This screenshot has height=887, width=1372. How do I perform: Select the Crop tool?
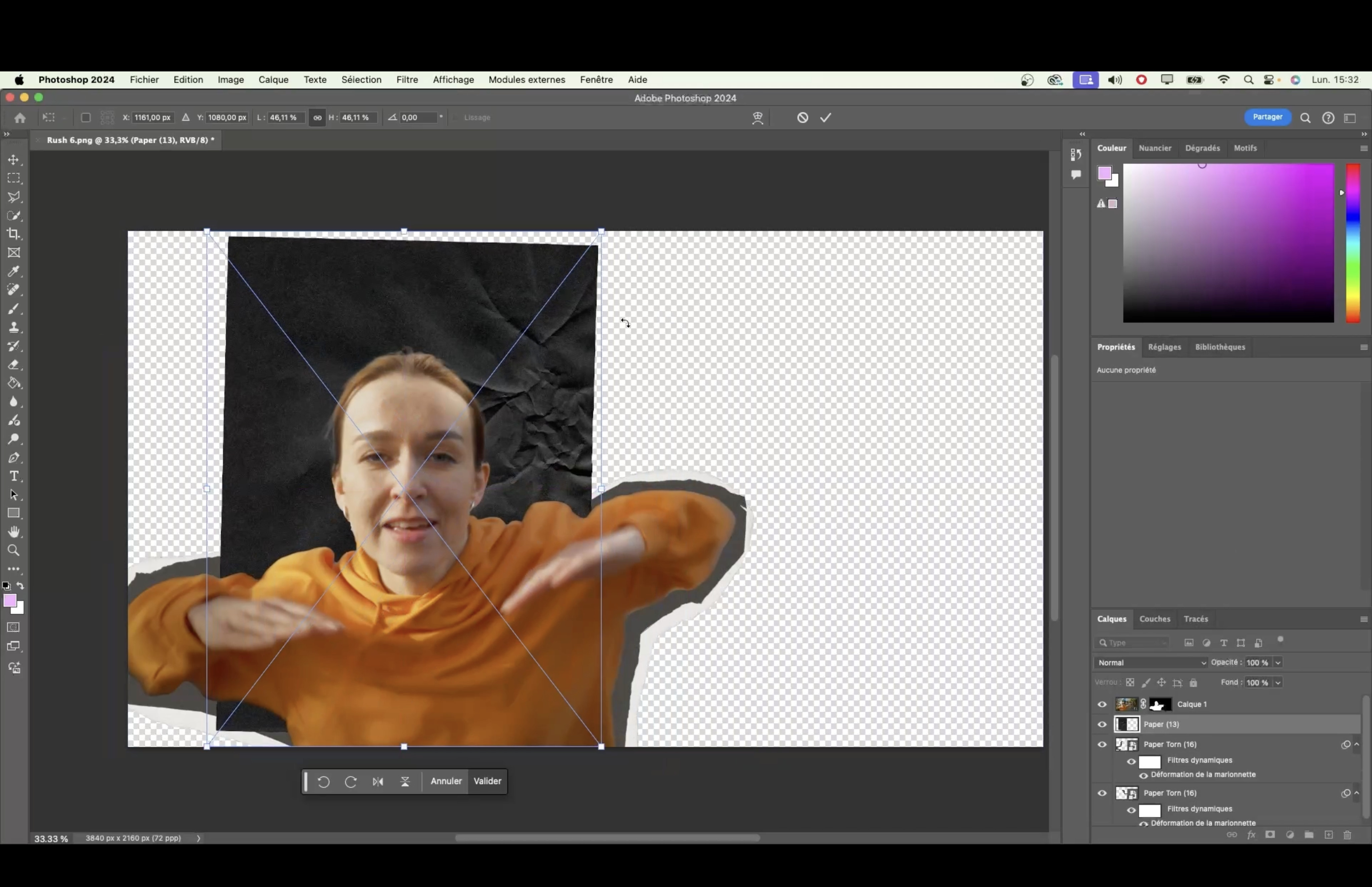(x=14, y=234)
